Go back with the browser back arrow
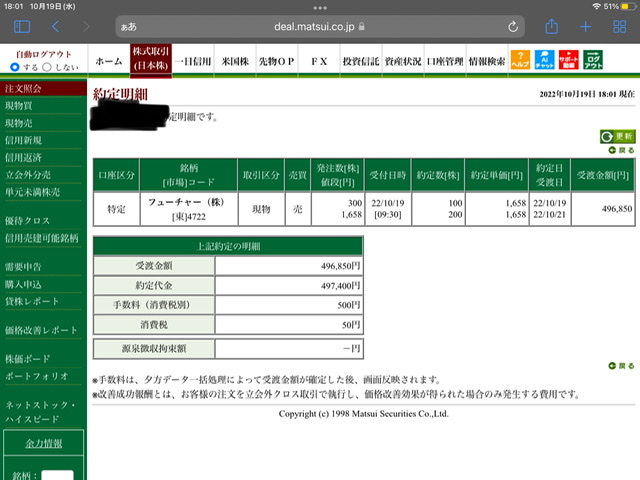Screen dimensions: 640x480 pyautogui.click(x=56, y=27)
